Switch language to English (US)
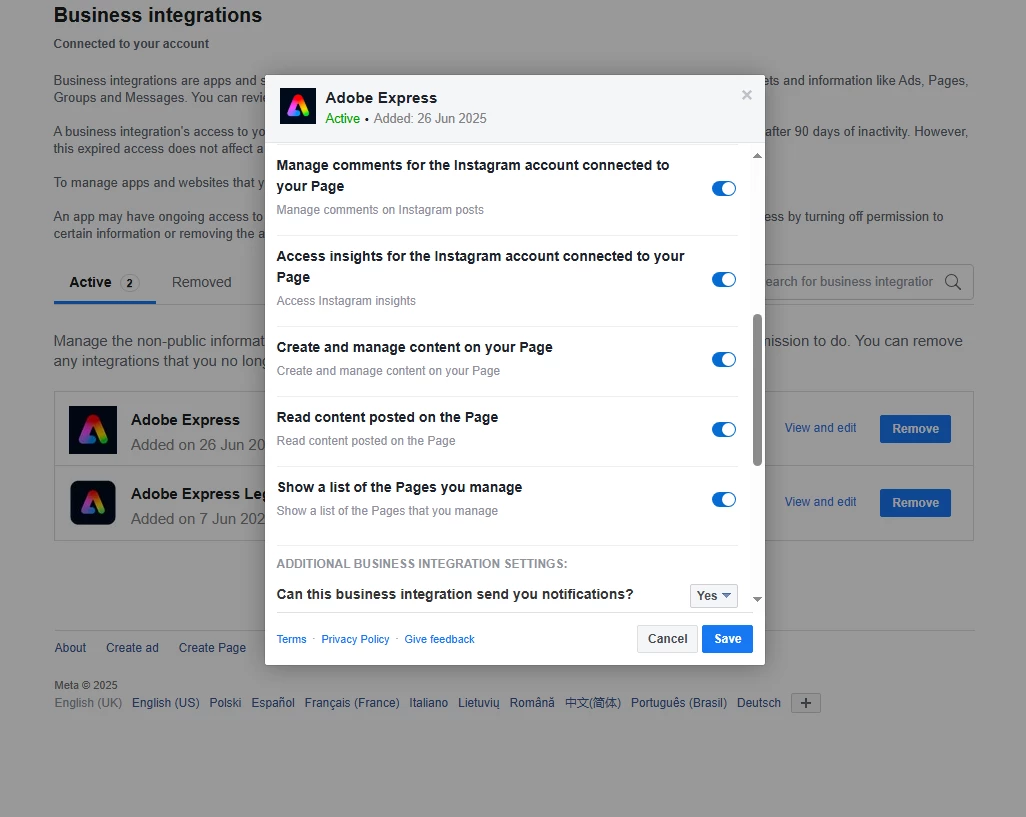1026x817 pixels. point(166,703)
